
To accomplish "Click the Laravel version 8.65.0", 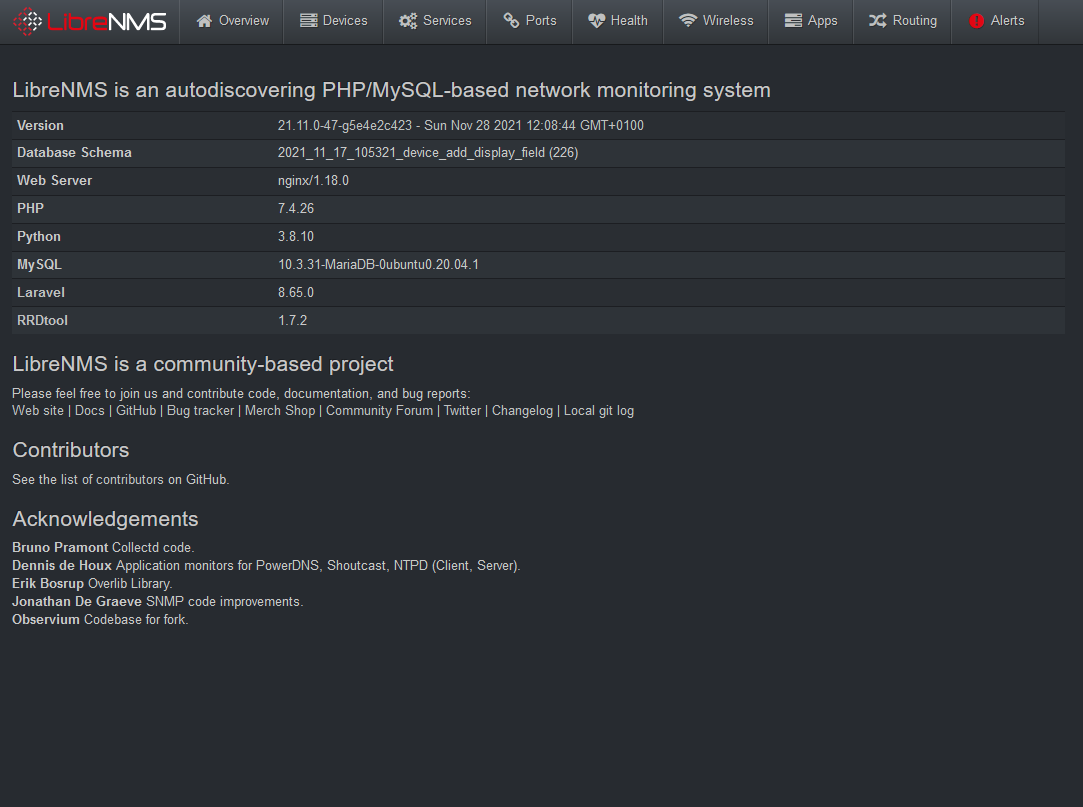I will tap(296, 292).
